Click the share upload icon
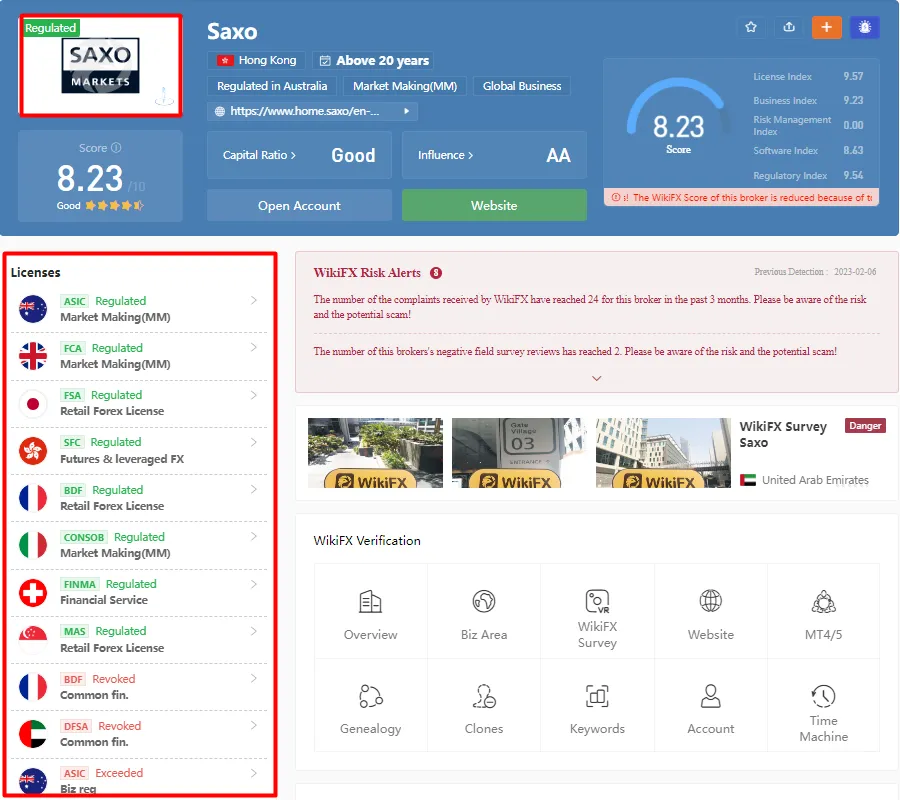 coord(789,28)
